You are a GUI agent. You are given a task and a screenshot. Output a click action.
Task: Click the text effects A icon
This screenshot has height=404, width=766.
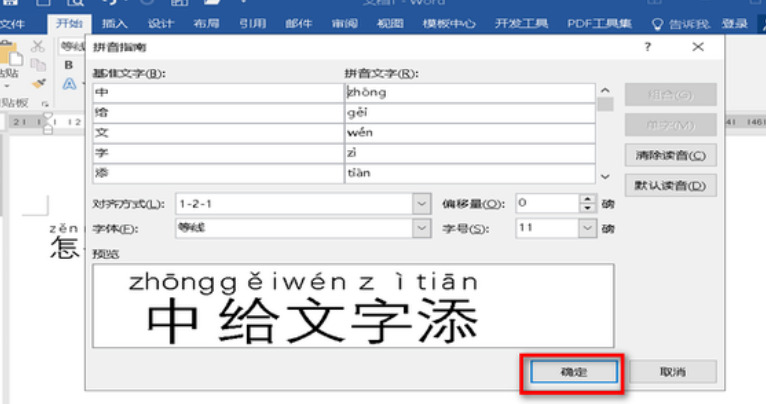pos(69,84)
